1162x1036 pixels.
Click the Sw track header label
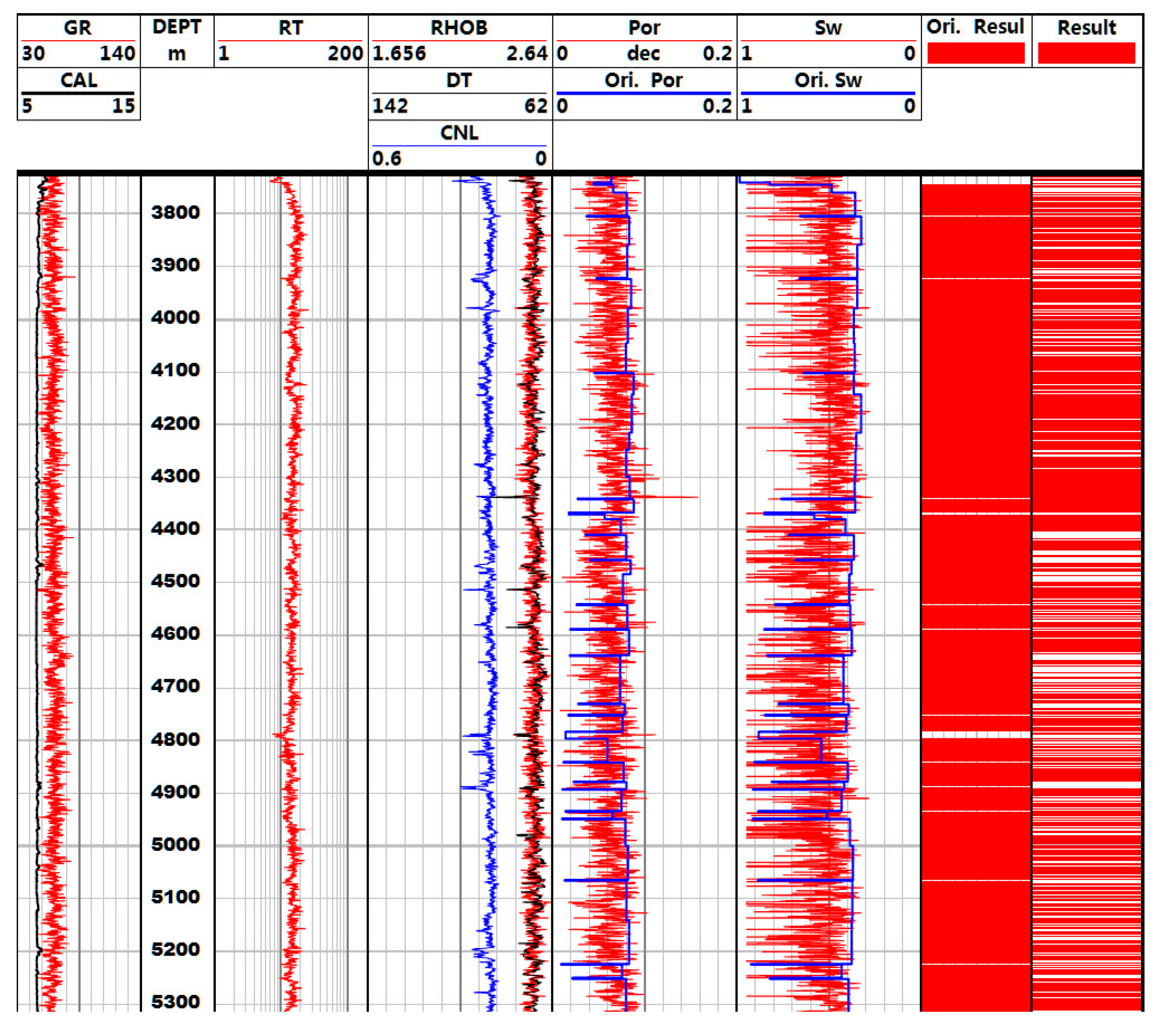pyautogui.click(x=828, y=27)
